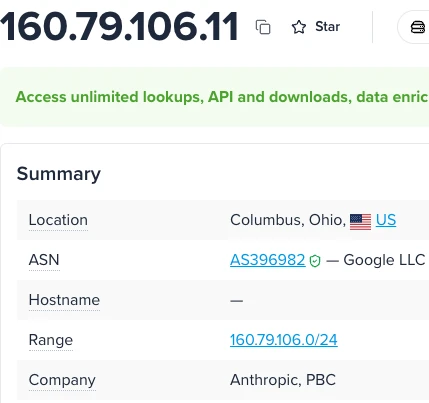Viewport: 429px width, 403px height.
Task: Click the dash value in Hostname row
Action: (x=236, y=301)
